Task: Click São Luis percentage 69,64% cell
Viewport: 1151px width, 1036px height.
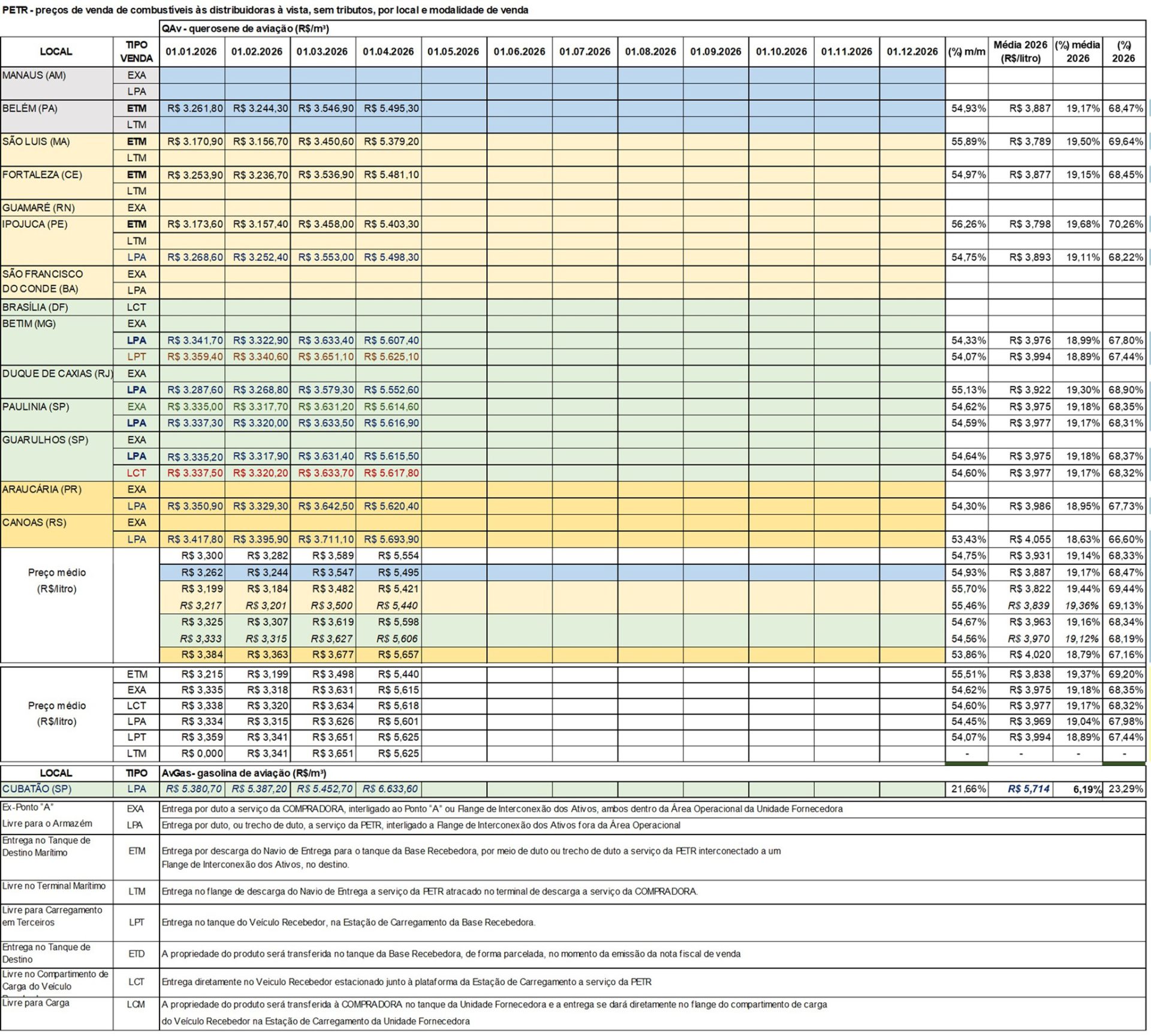Action: coord(1125,141)
